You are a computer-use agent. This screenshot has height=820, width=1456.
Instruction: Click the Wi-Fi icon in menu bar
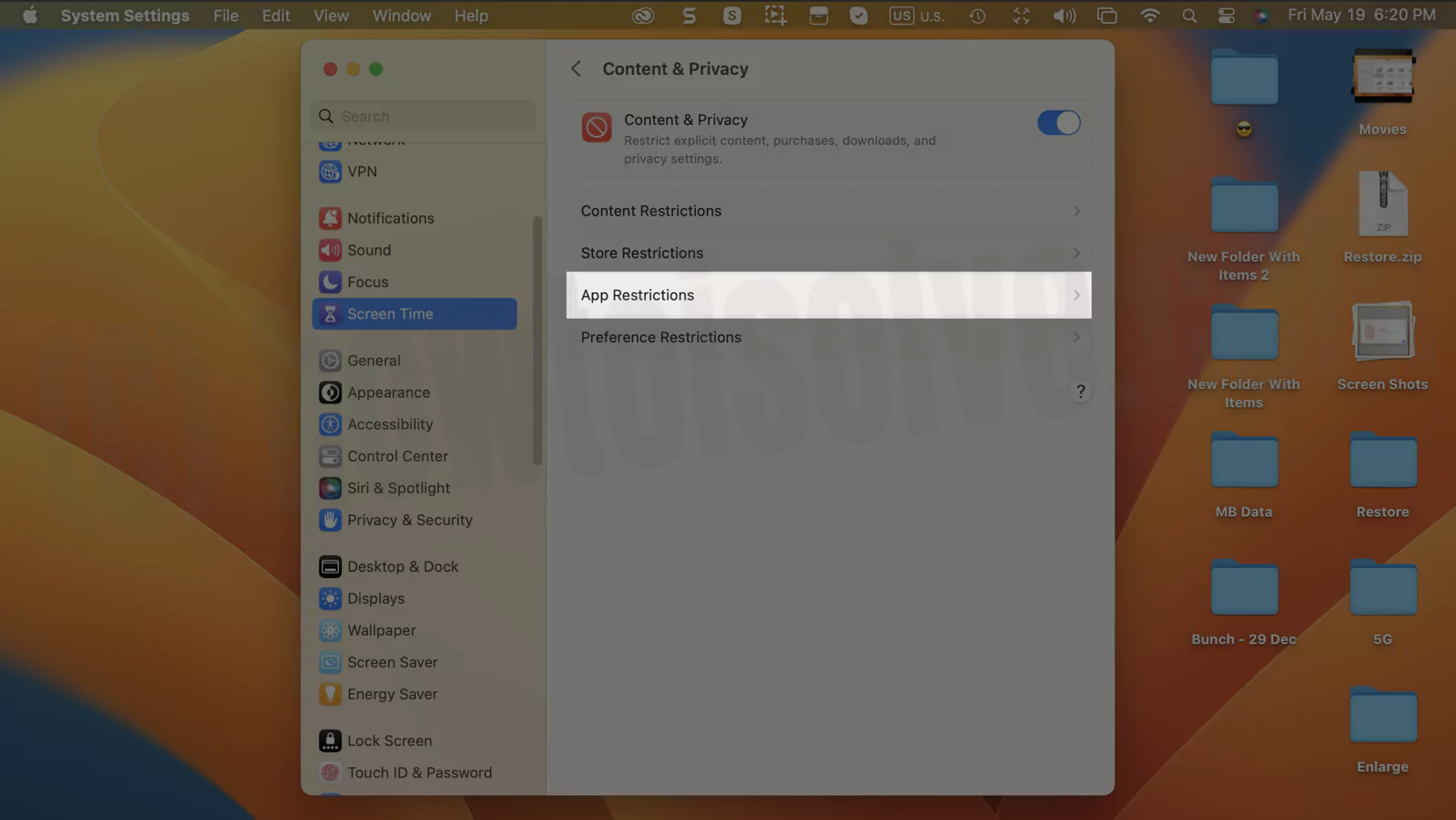click(1149, 16)
